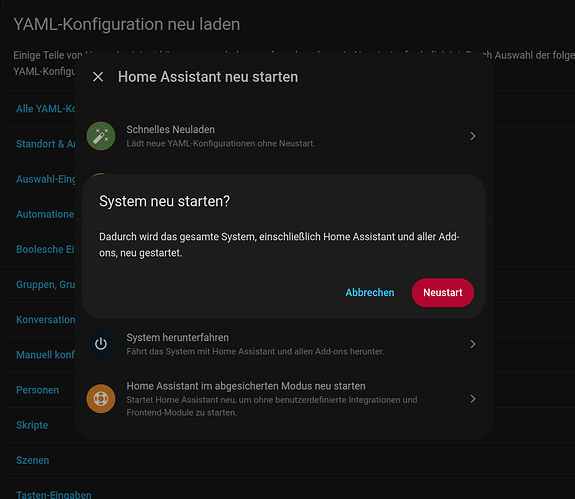Close the Home Assistant restart dialog
This screenshot has width=575, height=499.
(x=98, y=77)
